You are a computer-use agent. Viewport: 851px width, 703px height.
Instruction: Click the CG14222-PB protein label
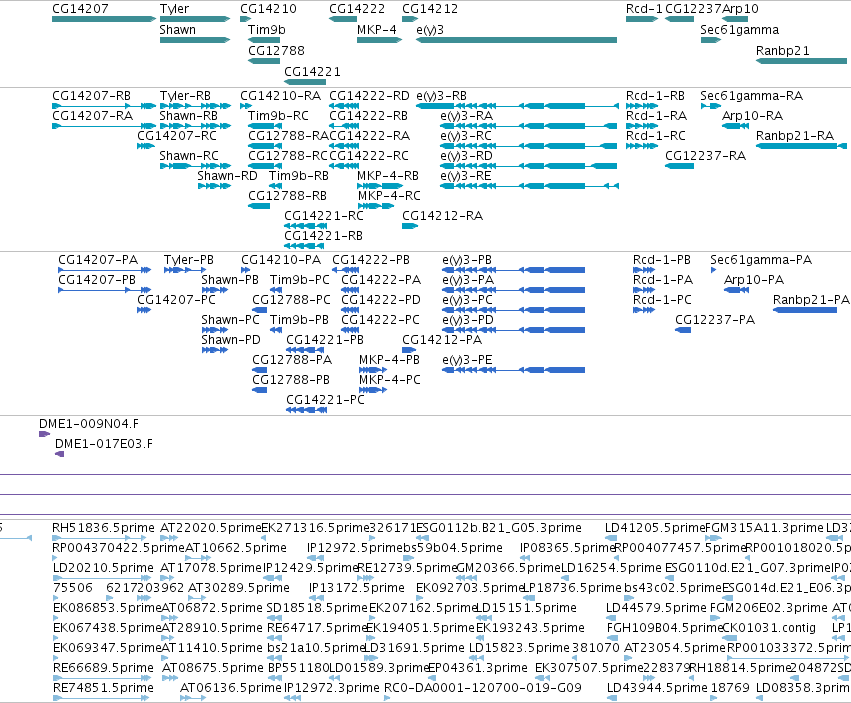point(371,260)
